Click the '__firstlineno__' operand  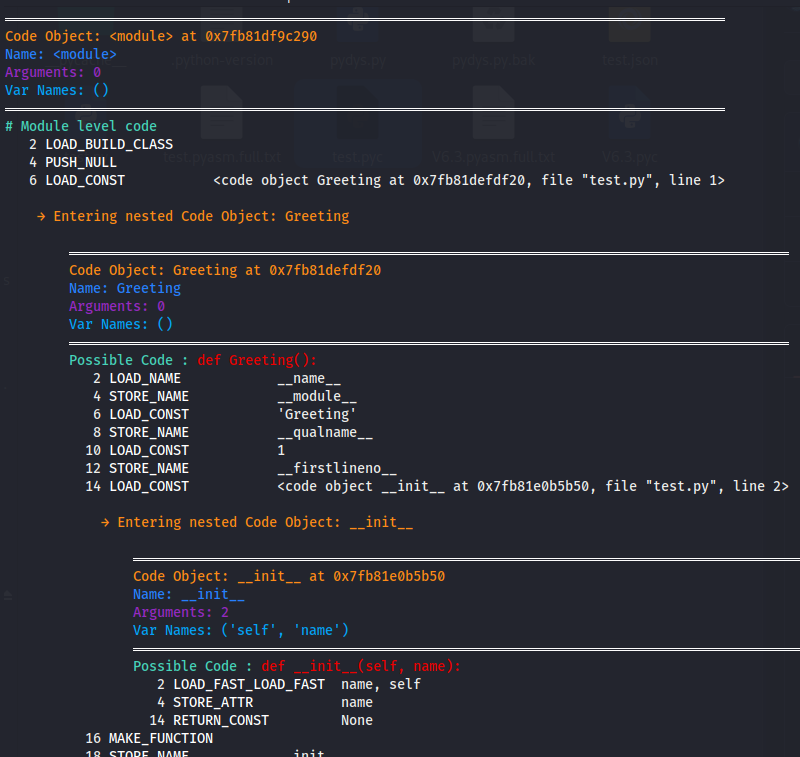click(337, 468)
